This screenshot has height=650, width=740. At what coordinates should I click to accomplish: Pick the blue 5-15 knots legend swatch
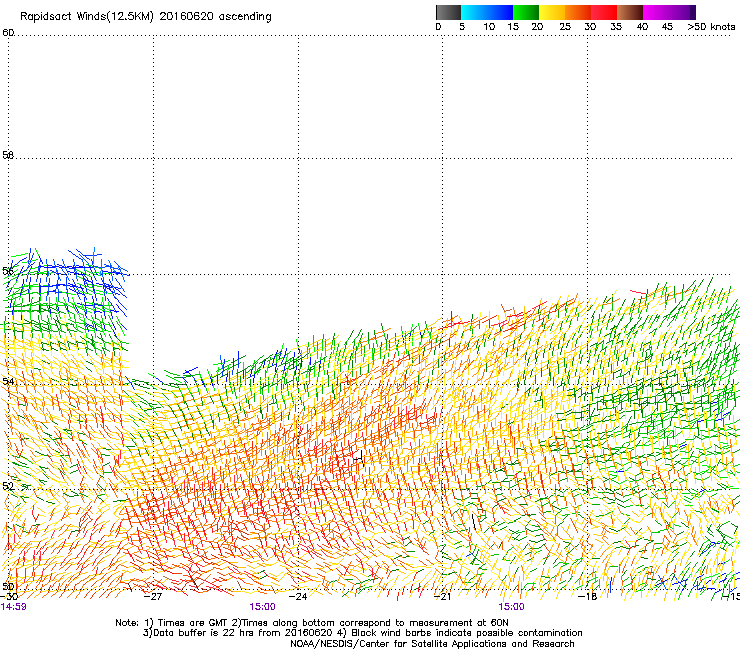(487, 12)
